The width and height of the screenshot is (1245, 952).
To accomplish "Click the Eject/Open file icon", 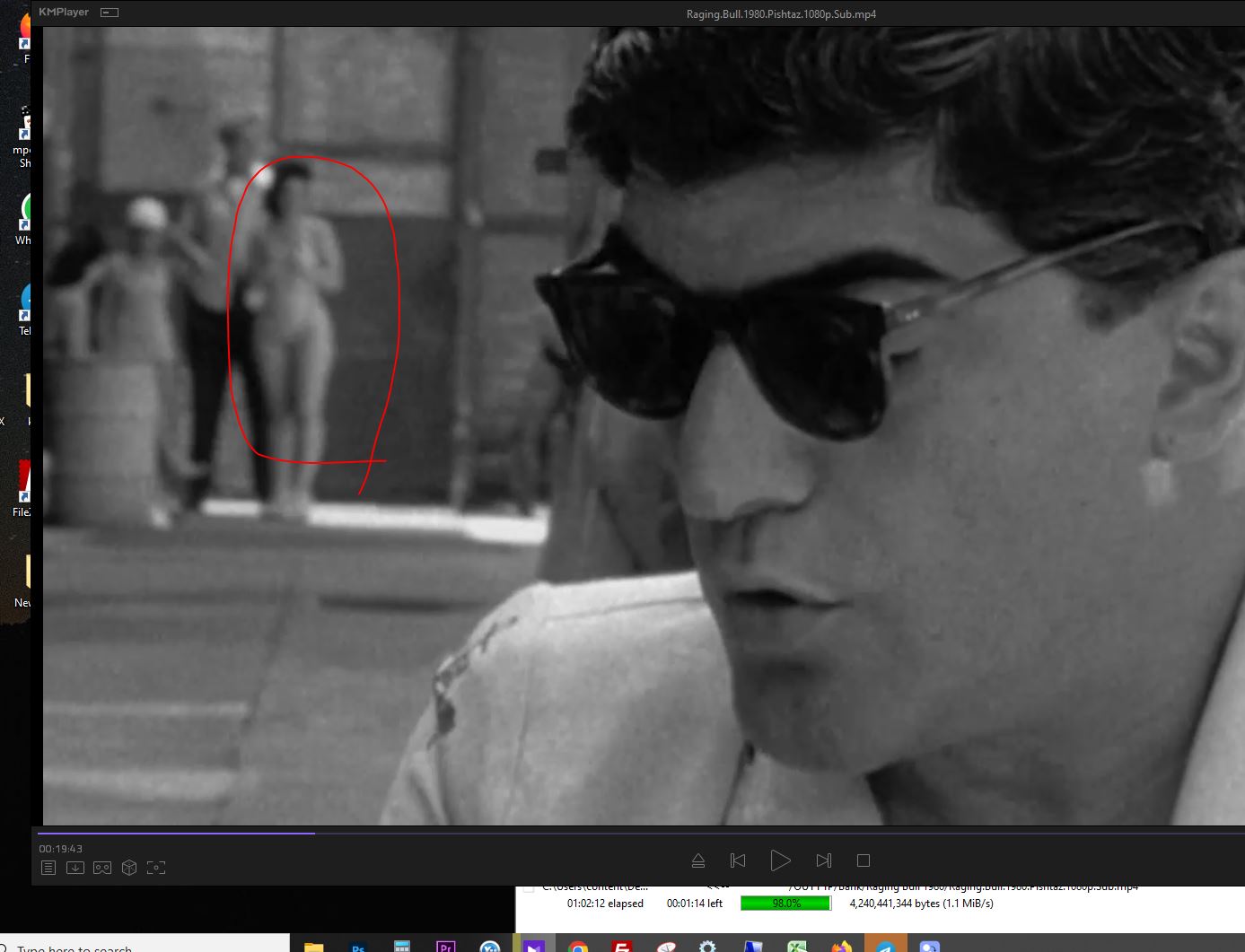I will [x=698, y=860].
